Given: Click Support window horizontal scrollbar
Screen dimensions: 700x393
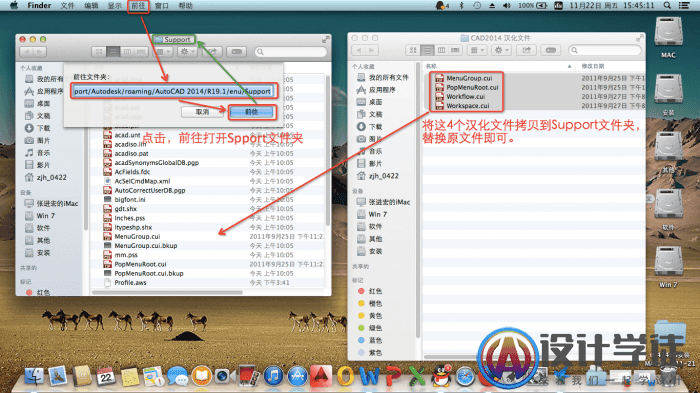Looking at the screenshot, I should (x=168, y=293).
